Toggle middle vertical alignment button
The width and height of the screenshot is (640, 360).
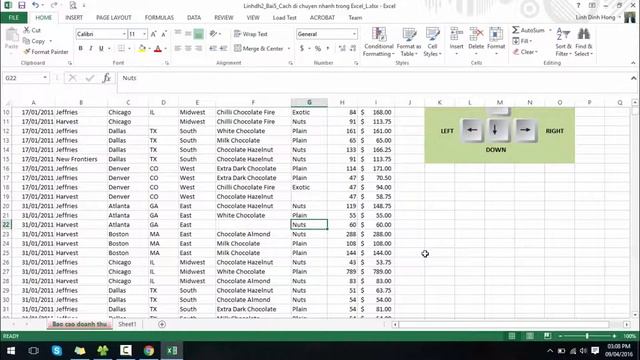188,34
